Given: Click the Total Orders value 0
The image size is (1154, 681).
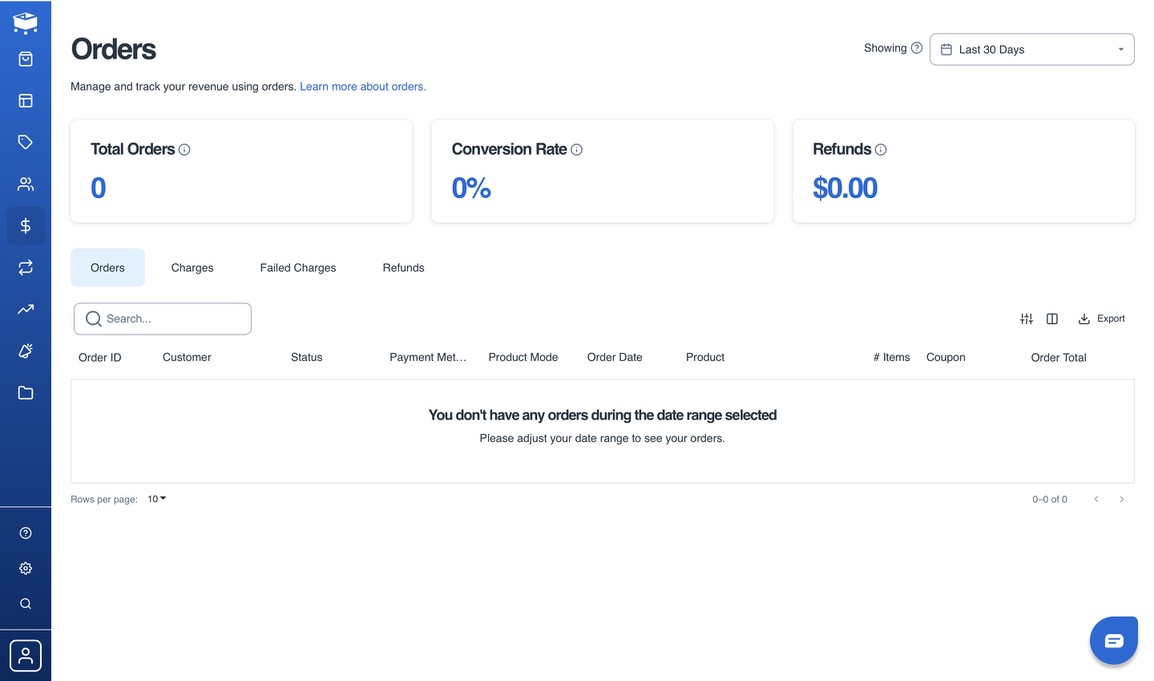Looking at the screenshot, I should point(98,188).
